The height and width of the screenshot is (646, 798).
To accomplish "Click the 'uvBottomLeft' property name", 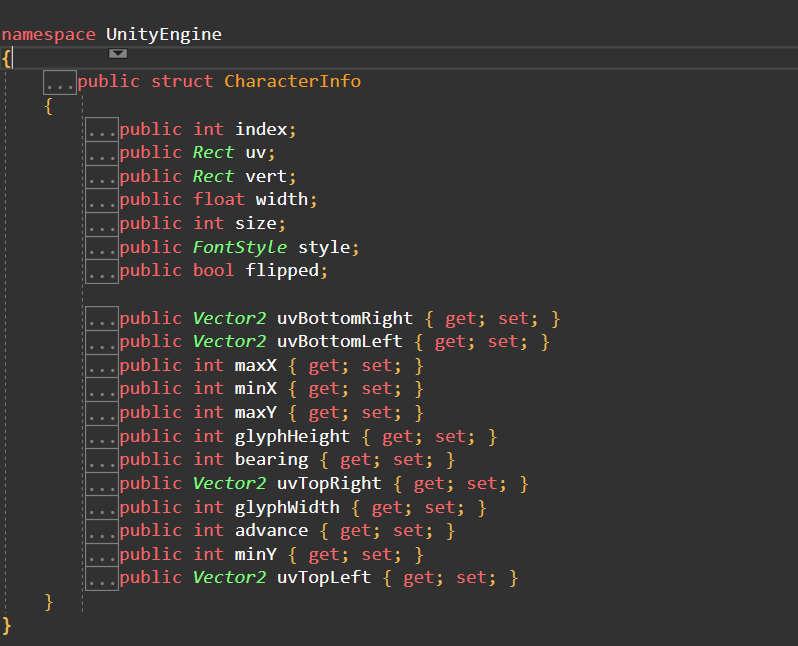I will tap(339, 342).
